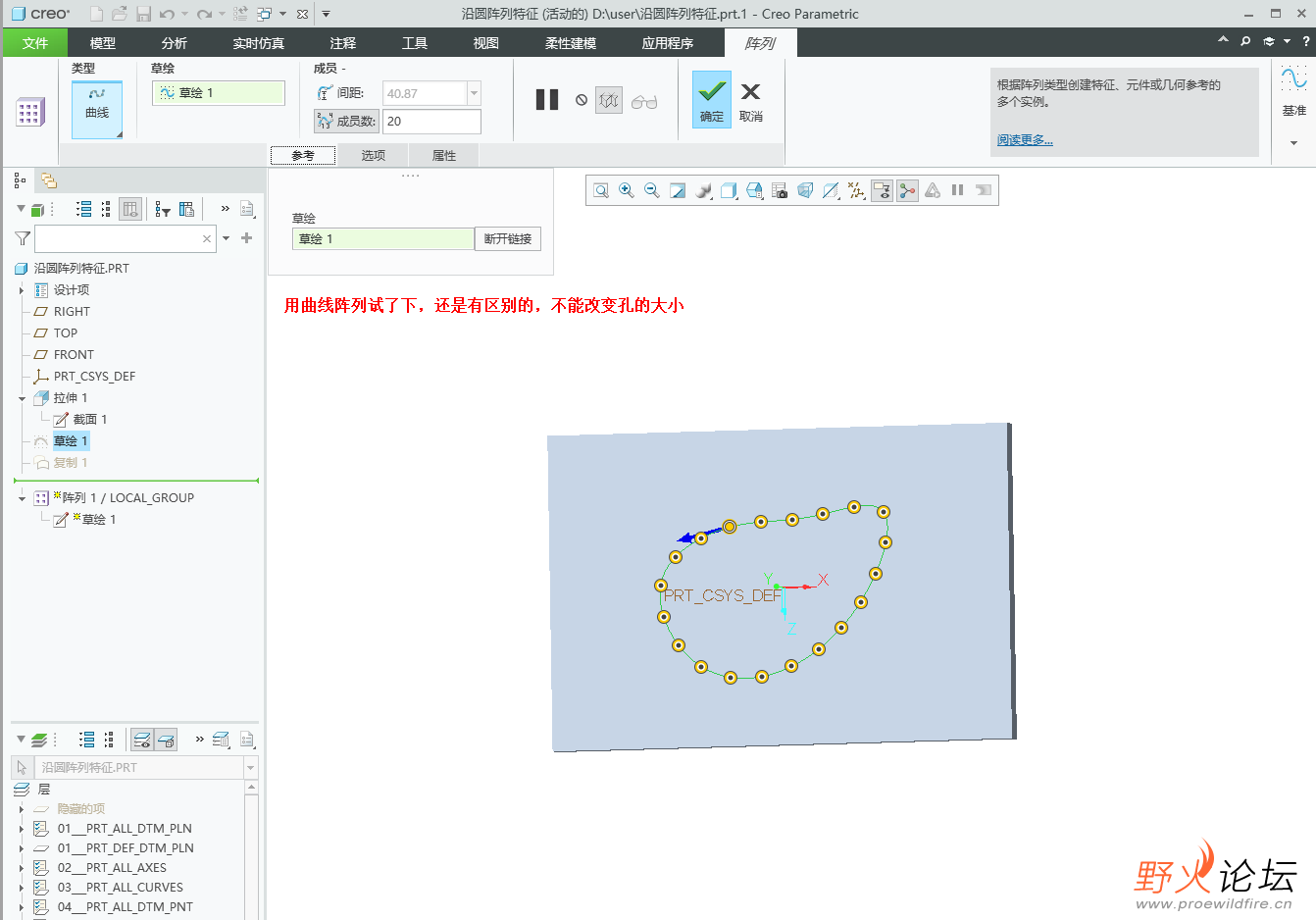
Task: Open the 模型 ribbon tab
Action: (x=103, y=43)
